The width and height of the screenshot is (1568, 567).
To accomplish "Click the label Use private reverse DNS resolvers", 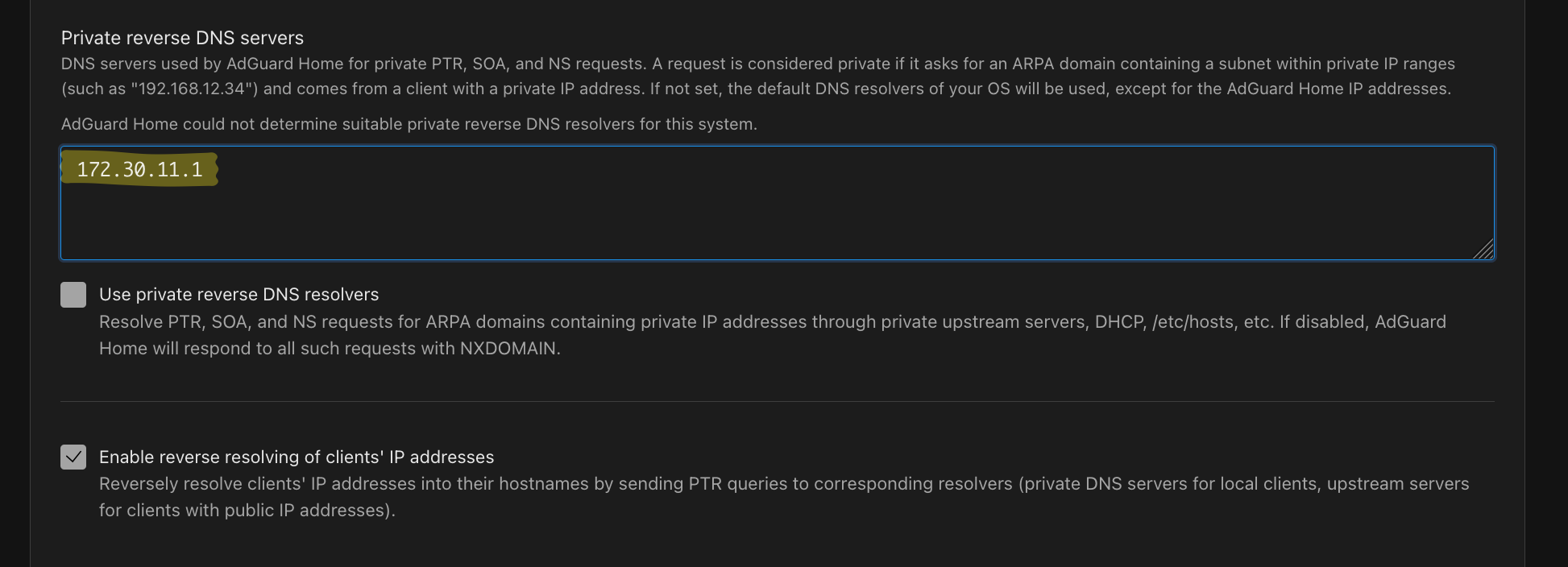I will pos(239,294).
